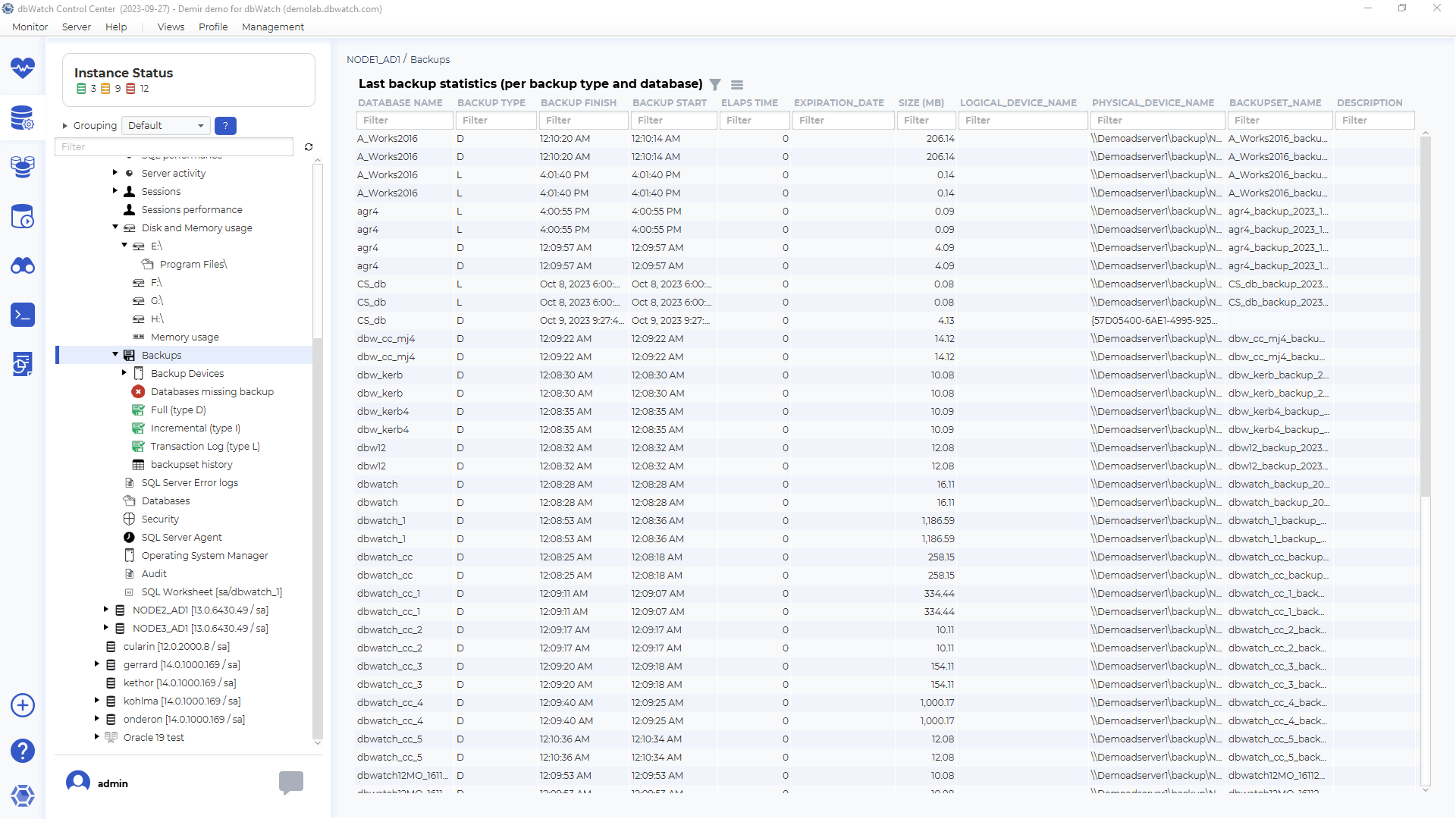Sort by the DATABASE NAME column header
Screen dimensions: 1456x819
tap(400, 102)
